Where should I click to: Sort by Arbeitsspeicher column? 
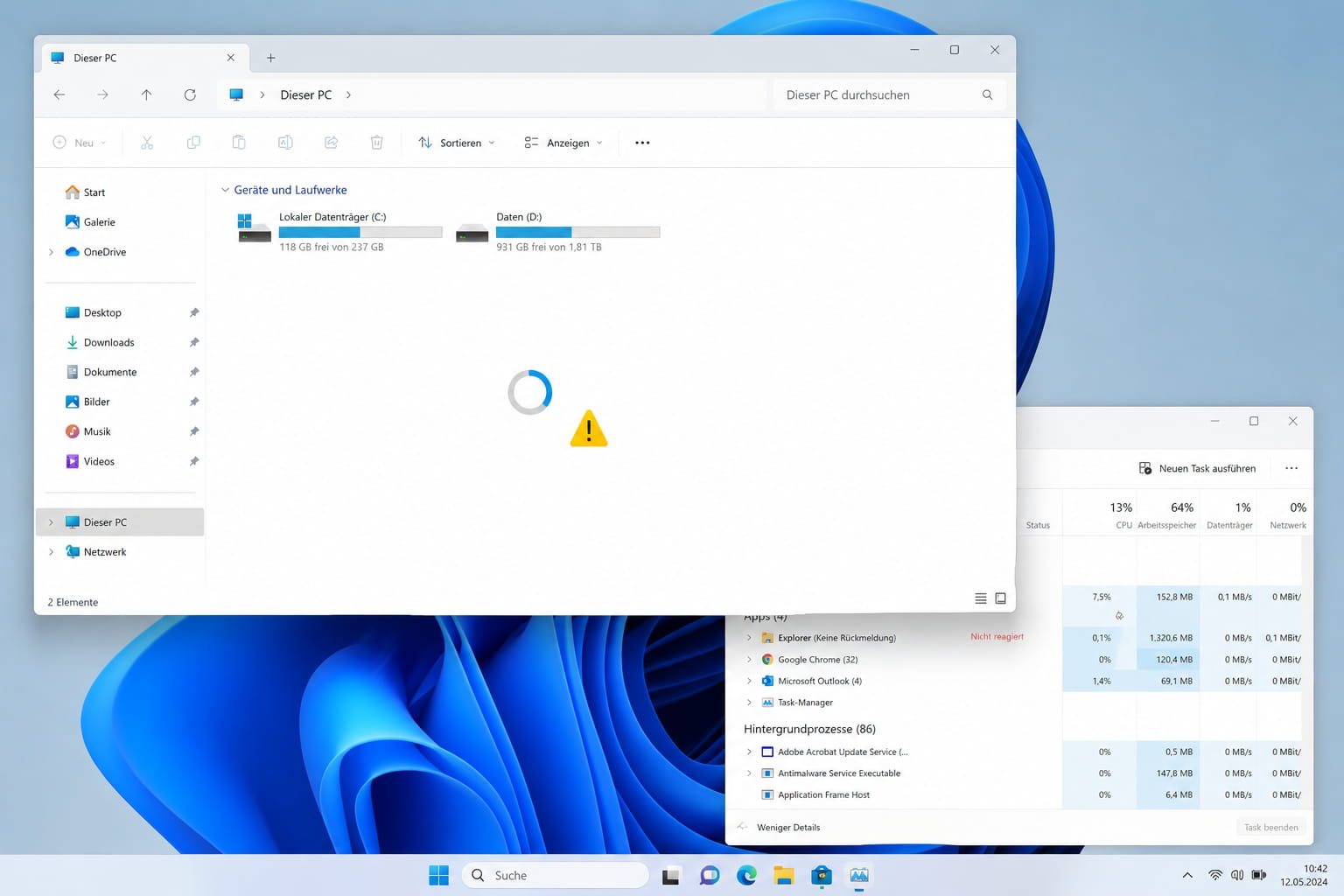point(1167,514)
